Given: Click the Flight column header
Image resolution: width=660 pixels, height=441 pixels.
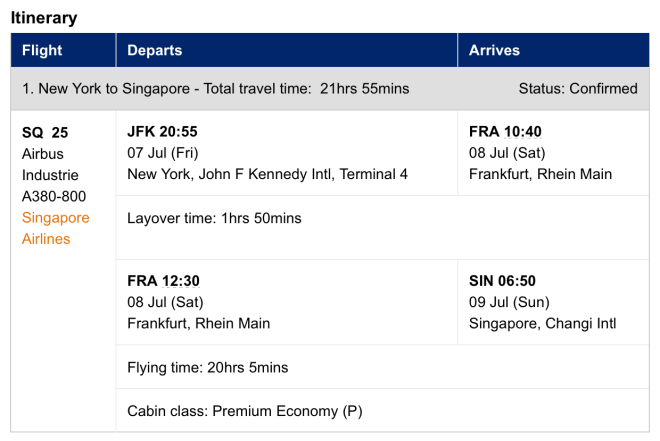Looking at the screenshot, I should point(42,50).
